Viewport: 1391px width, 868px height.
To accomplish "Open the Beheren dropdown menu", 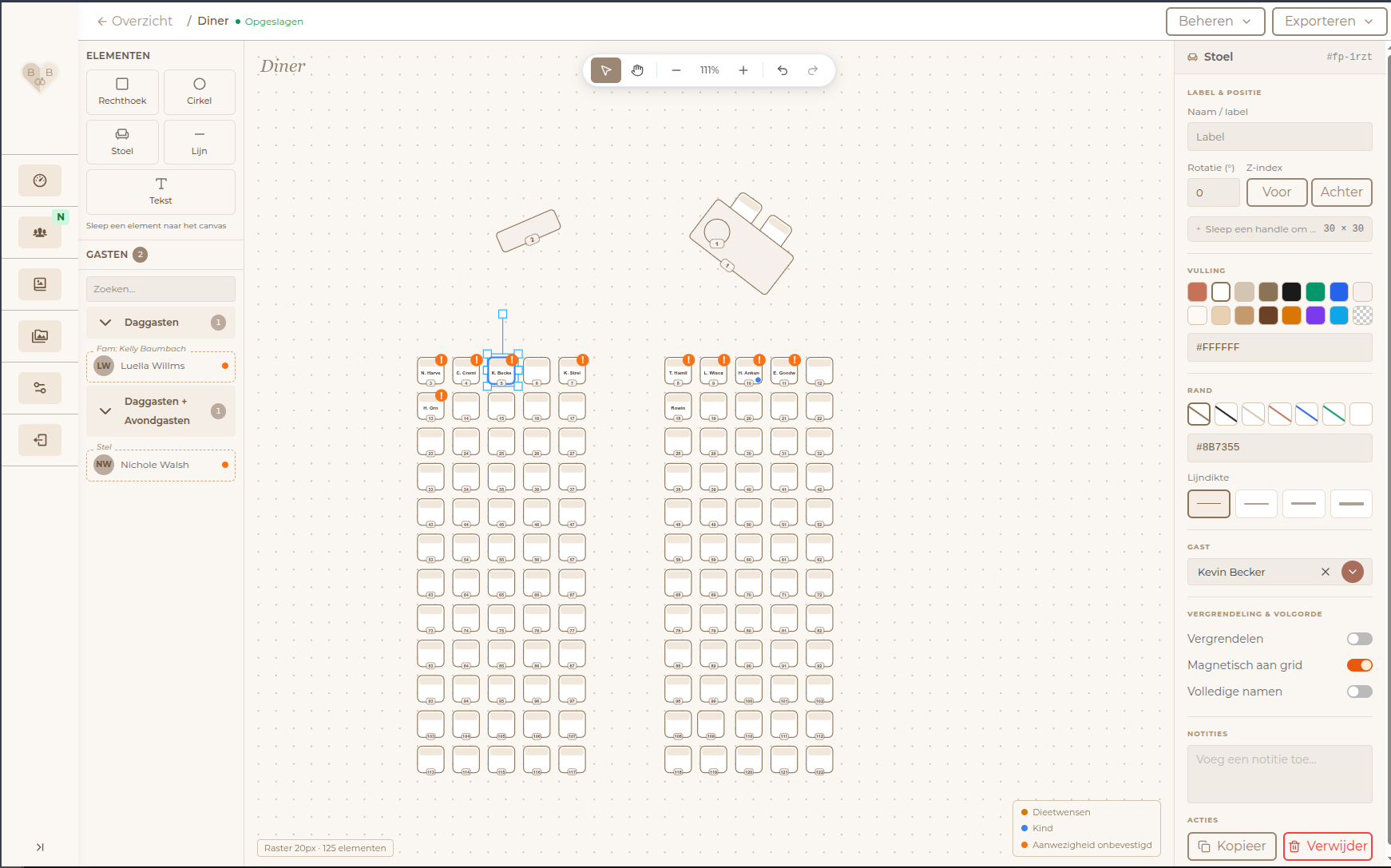I will pyautogui.click(x=1215, y=22).
